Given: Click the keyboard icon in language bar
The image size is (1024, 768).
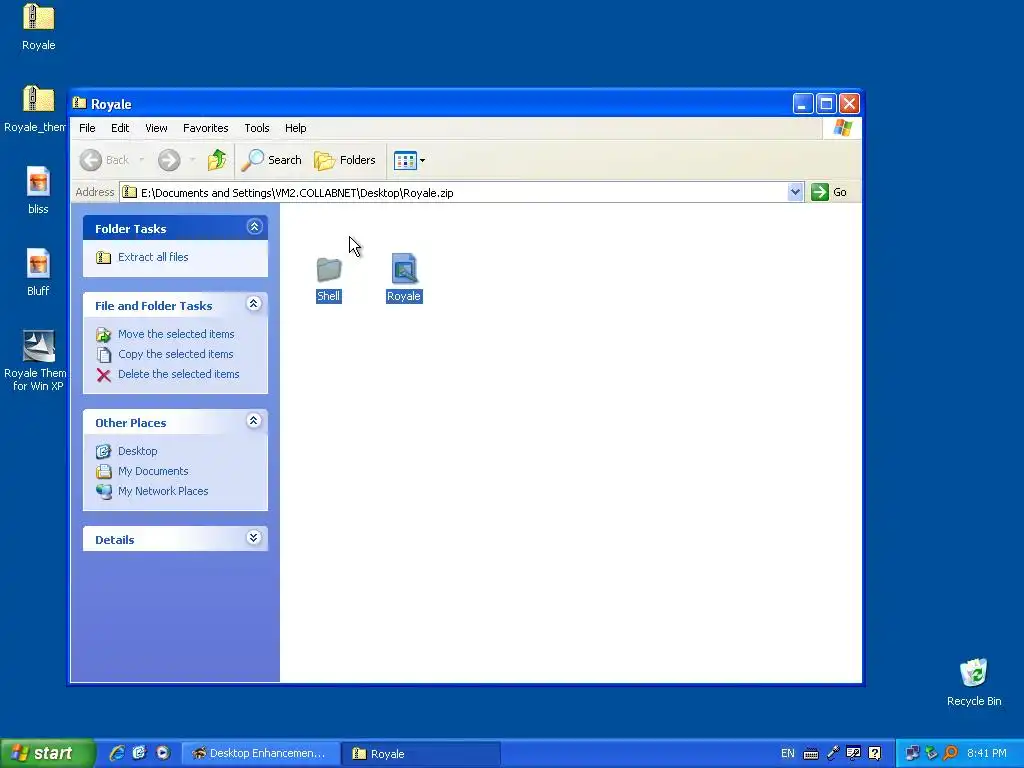Looking at the screenshot, I should click(810, 754).
